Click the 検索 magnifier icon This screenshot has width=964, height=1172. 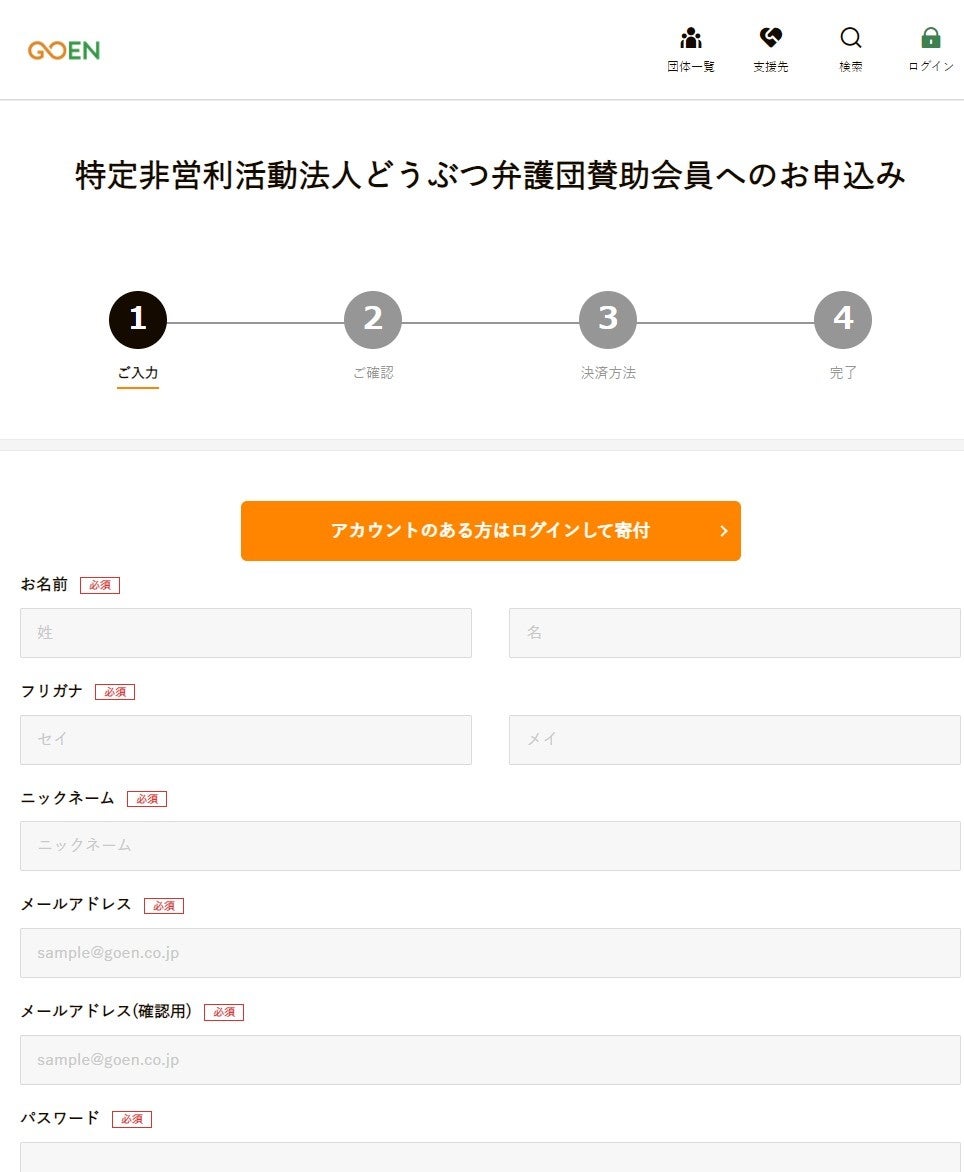coord(851,39)
